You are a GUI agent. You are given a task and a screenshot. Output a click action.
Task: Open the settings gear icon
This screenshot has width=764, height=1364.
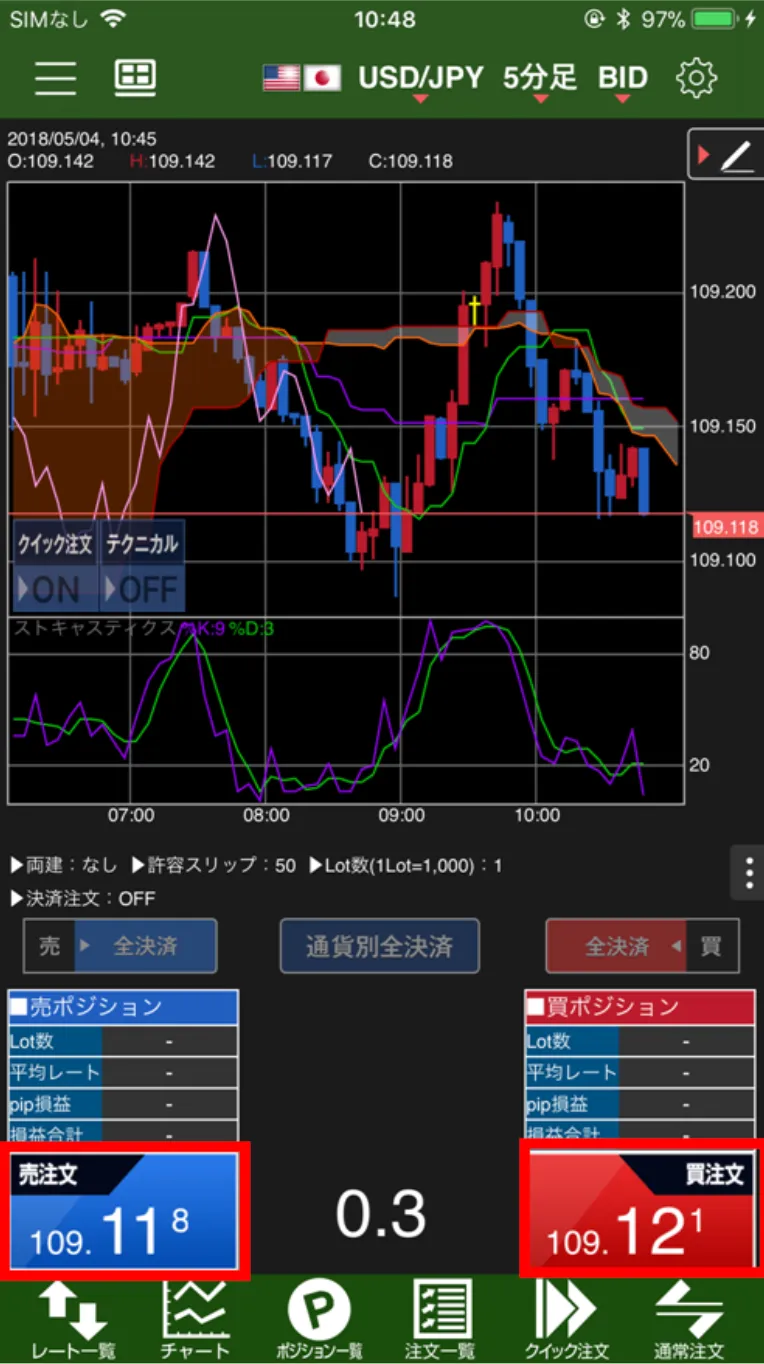click(697, 78)
